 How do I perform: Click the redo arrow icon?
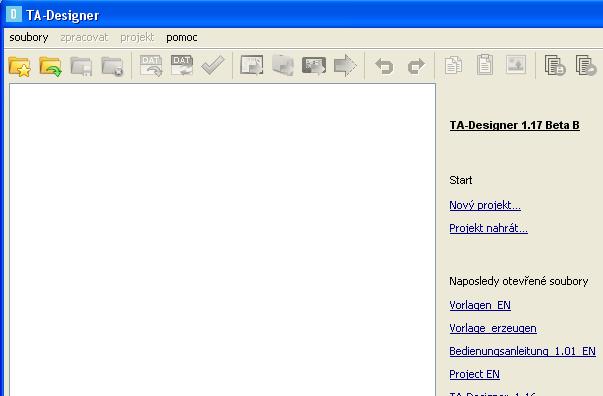416,66
